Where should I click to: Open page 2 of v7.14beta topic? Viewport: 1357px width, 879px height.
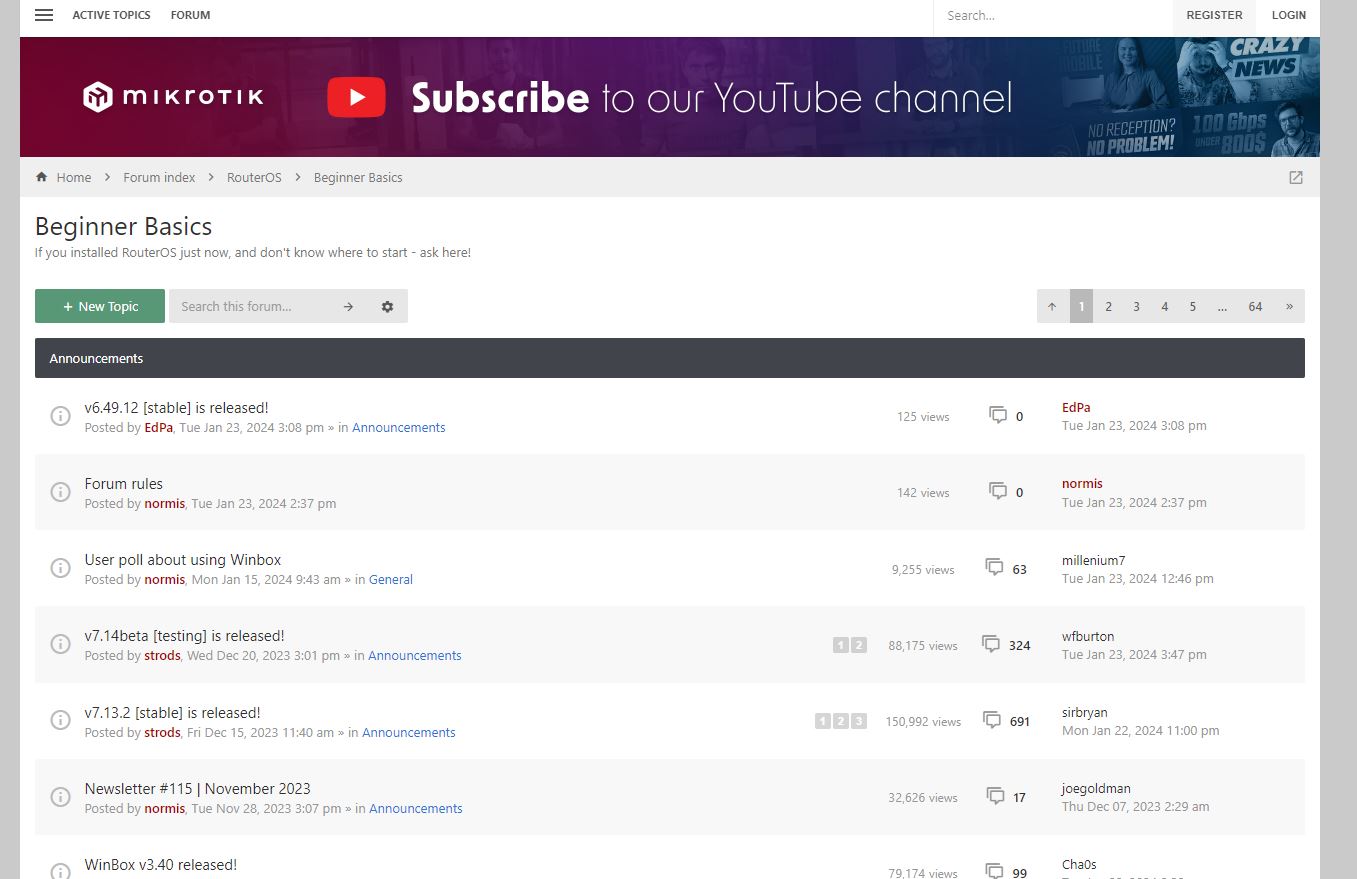click(858, 645)
